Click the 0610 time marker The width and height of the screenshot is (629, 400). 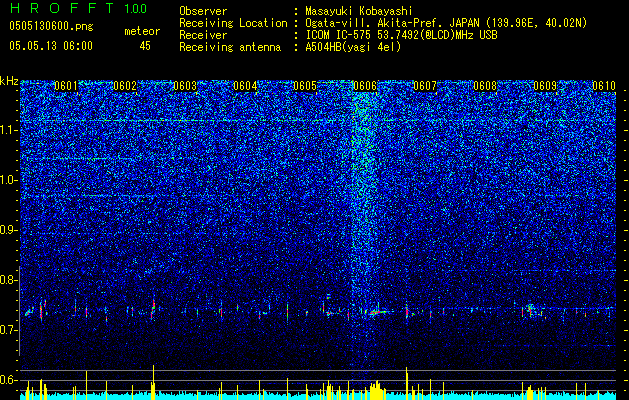pyautogui.click(x=604, y=86)
